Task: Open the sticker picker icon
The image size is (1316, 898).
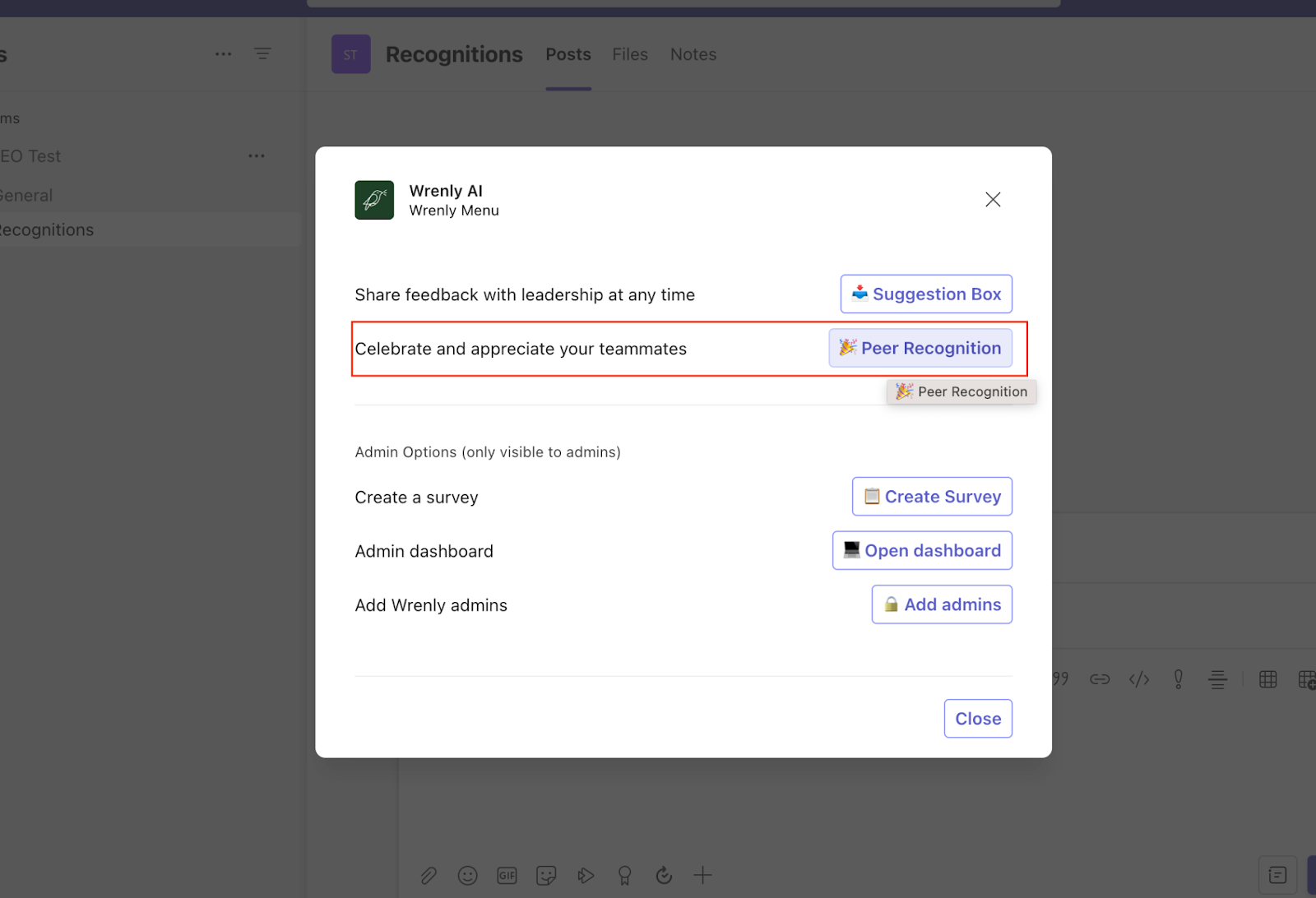Action: tap(546, 876)
